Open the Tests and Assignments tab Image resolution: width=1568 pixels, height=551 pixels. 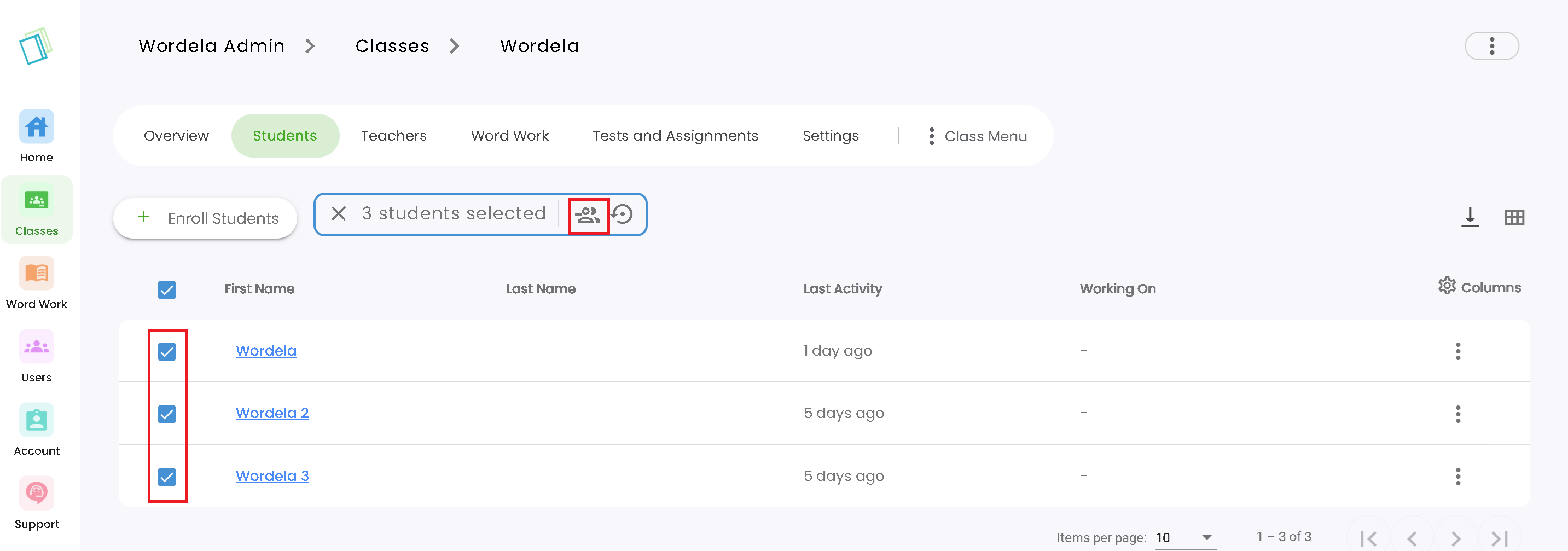(x=675, y=135)
